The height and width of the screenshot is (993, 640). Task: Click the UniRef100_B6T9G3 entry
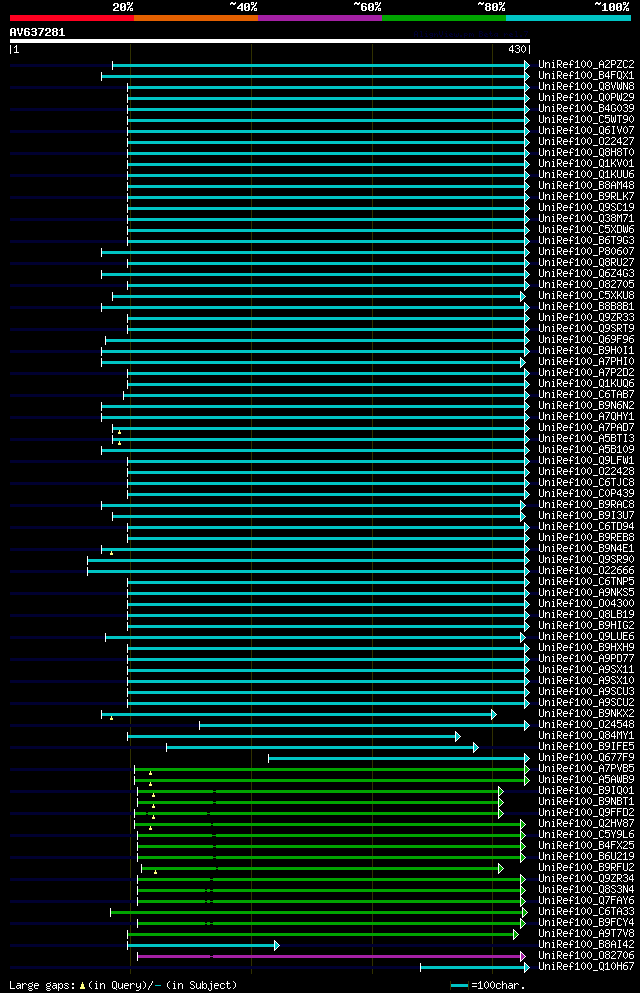(x=586, y=241)
